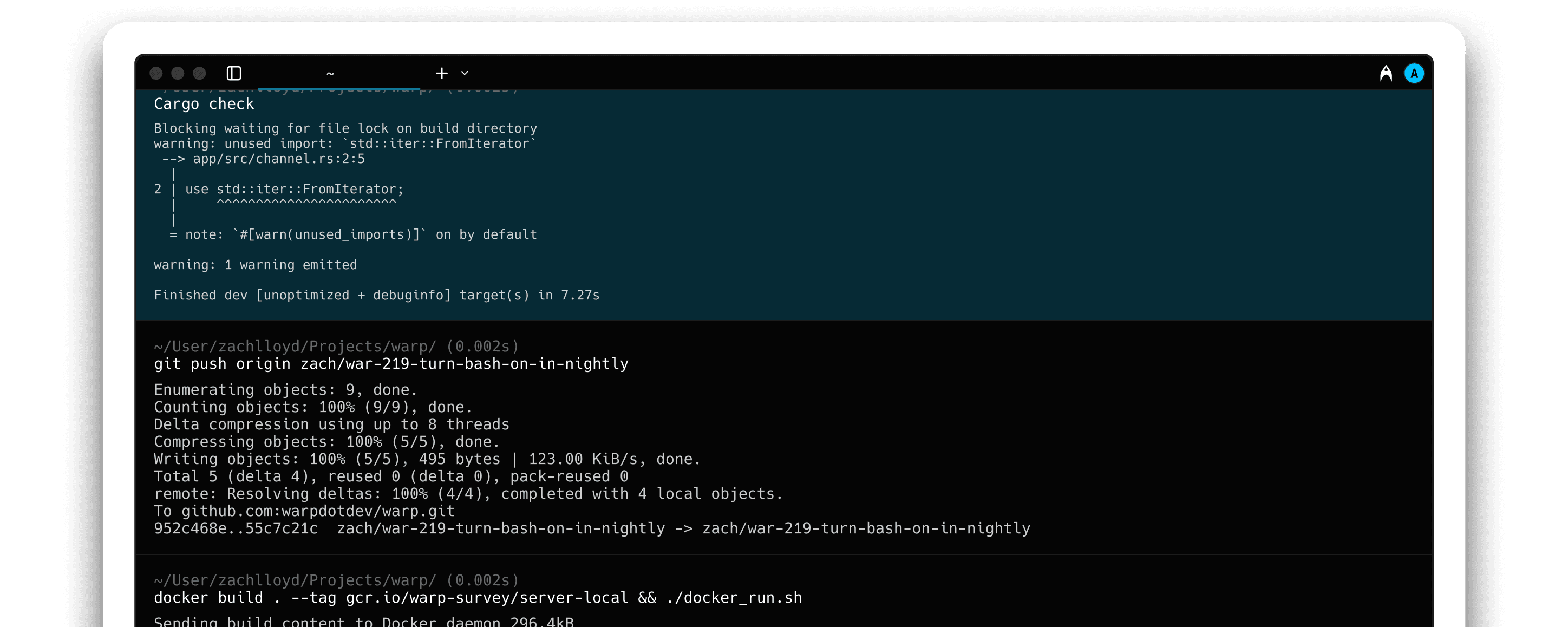
Task: Click 'Compressing objects: 100% (5/5)' line
Action: point(326,442)
